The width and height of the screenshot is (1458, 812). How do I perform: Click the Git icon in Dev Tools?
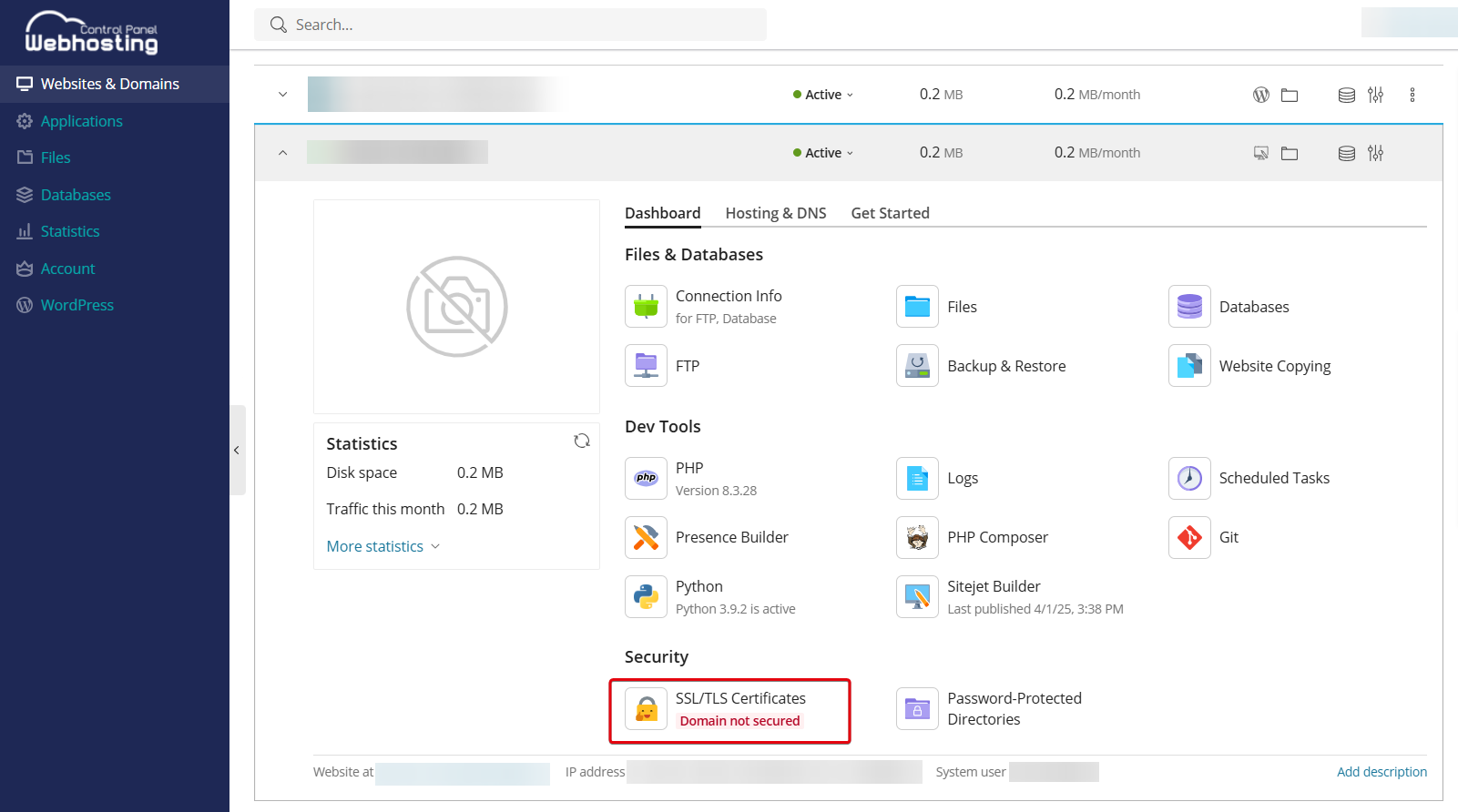[1189, 538]
